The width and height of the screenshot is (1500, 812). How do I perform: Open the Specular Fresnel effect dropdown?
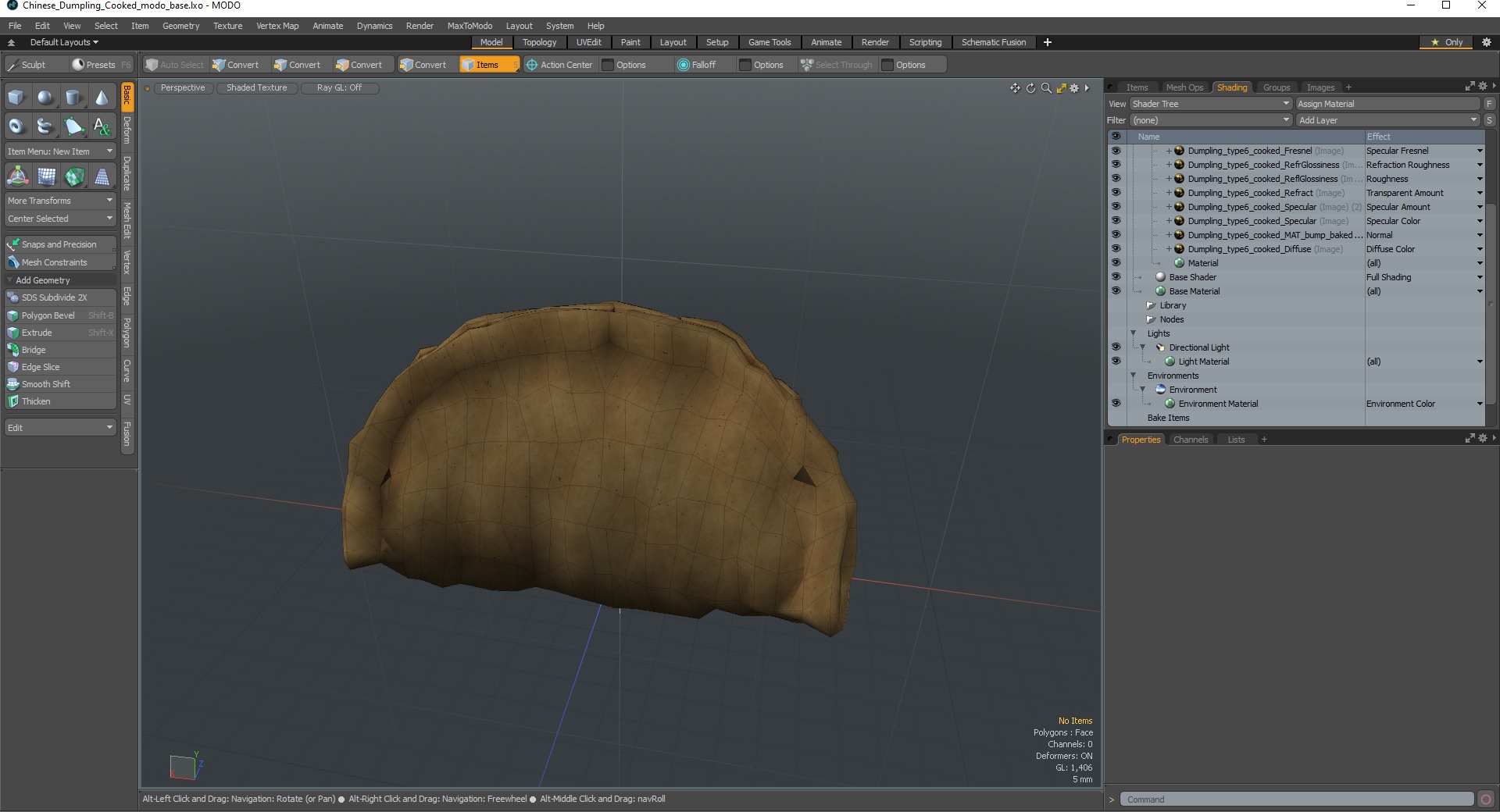coord(1479,151)
